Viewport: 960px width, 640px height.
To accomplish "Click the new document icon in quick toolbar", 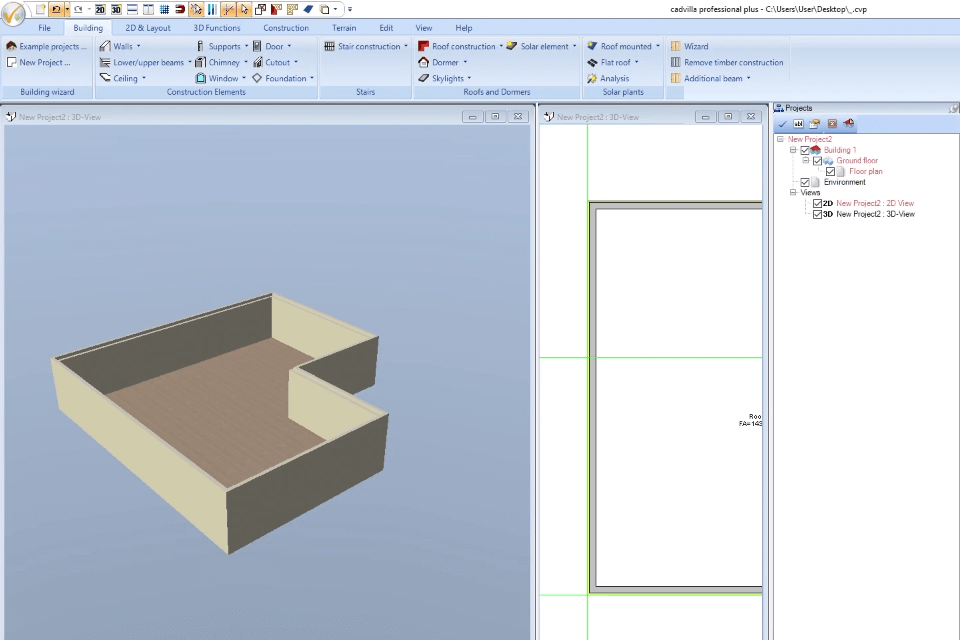I will [40, 9].
